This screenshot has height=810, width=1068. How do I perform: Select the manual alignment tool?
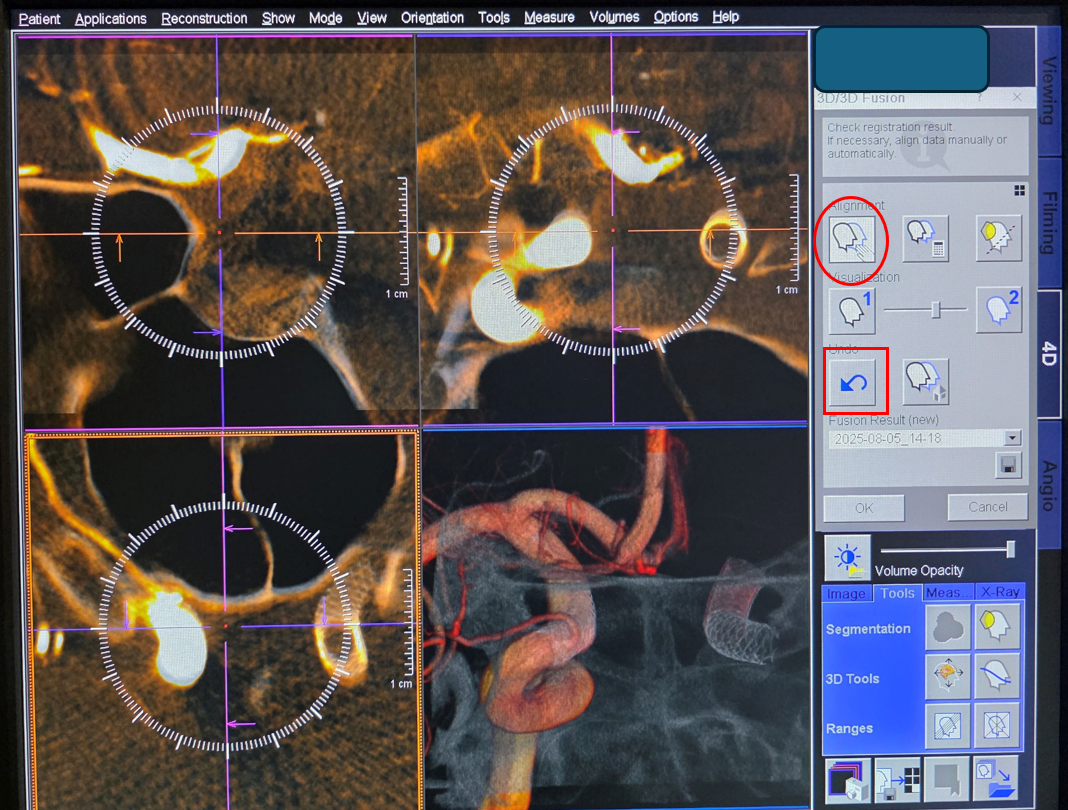coord(853,238)
